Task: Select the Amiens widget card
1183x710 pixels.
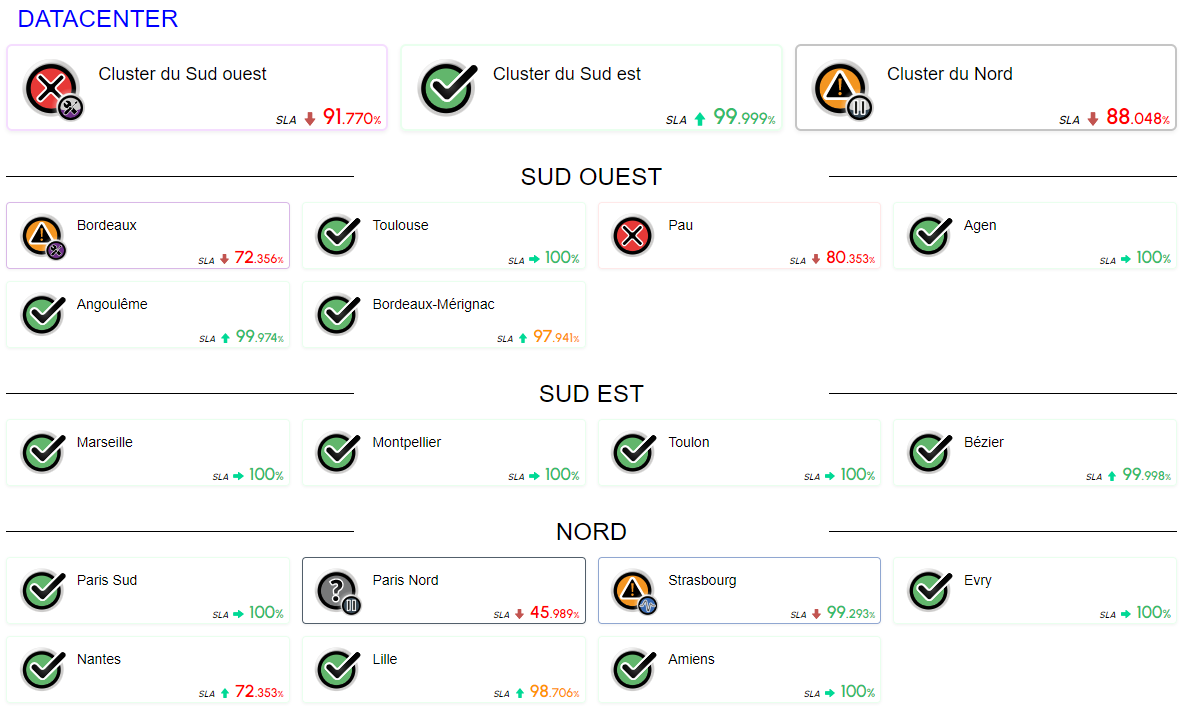Action: tap(739, 670)
